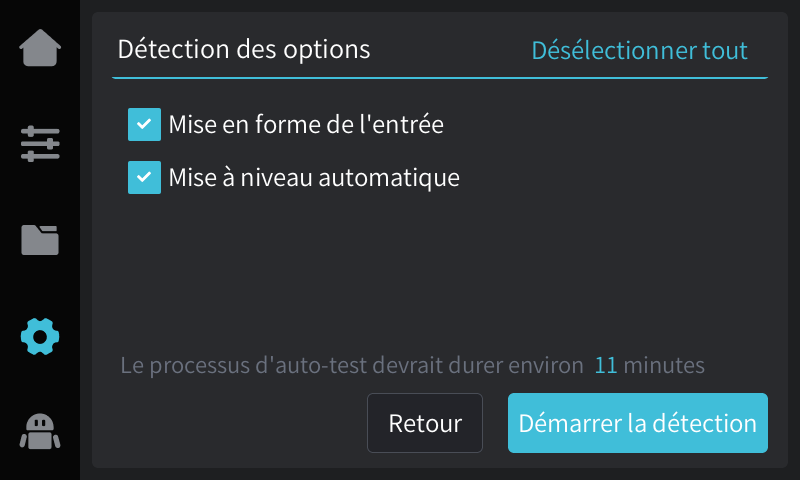Select the settings gear icon
800x480 pixels.
(x=40, y=336)
